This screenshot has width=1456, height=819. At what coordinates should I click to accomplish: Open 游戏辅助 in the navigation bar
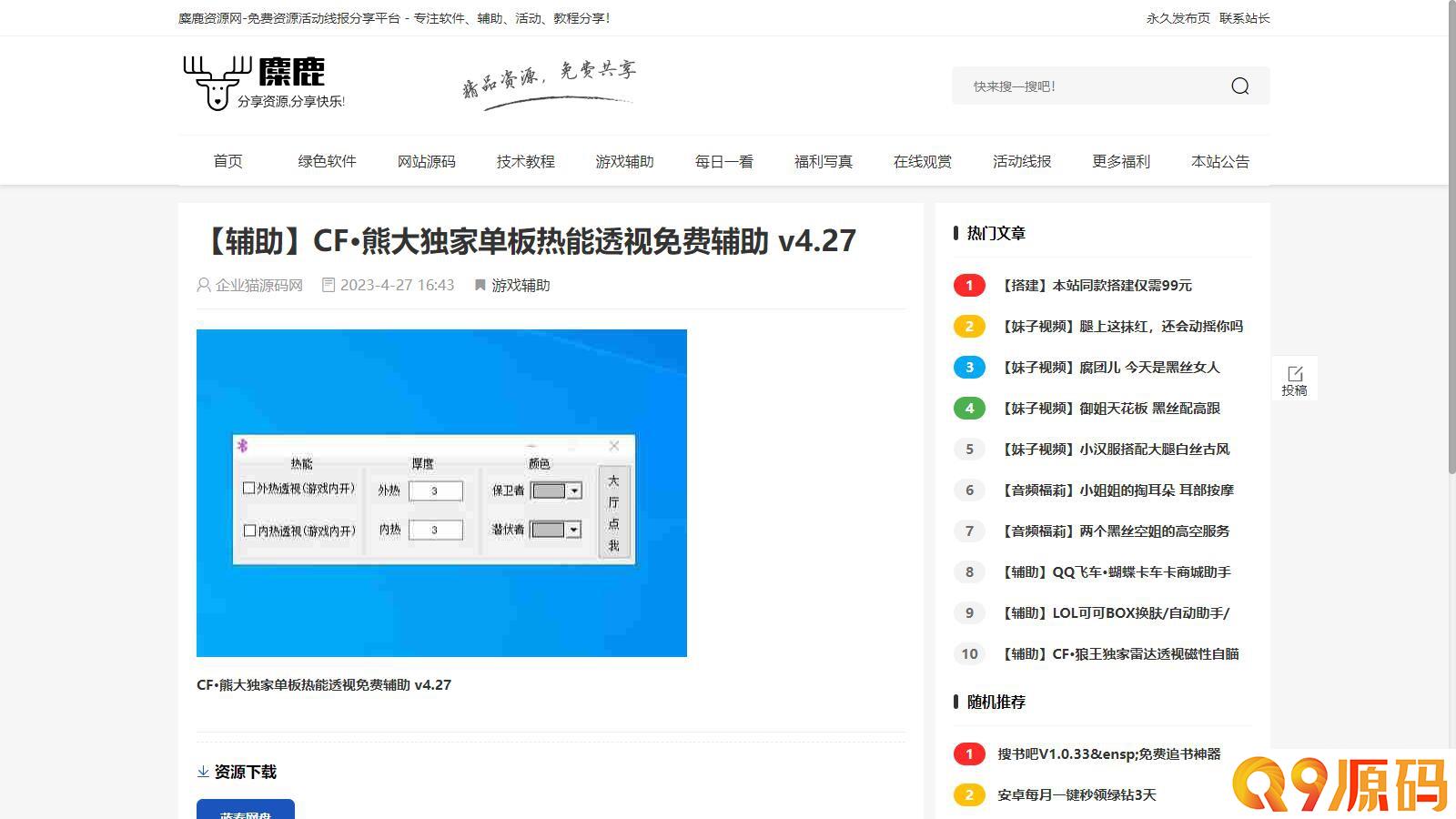tap(624, 161)
